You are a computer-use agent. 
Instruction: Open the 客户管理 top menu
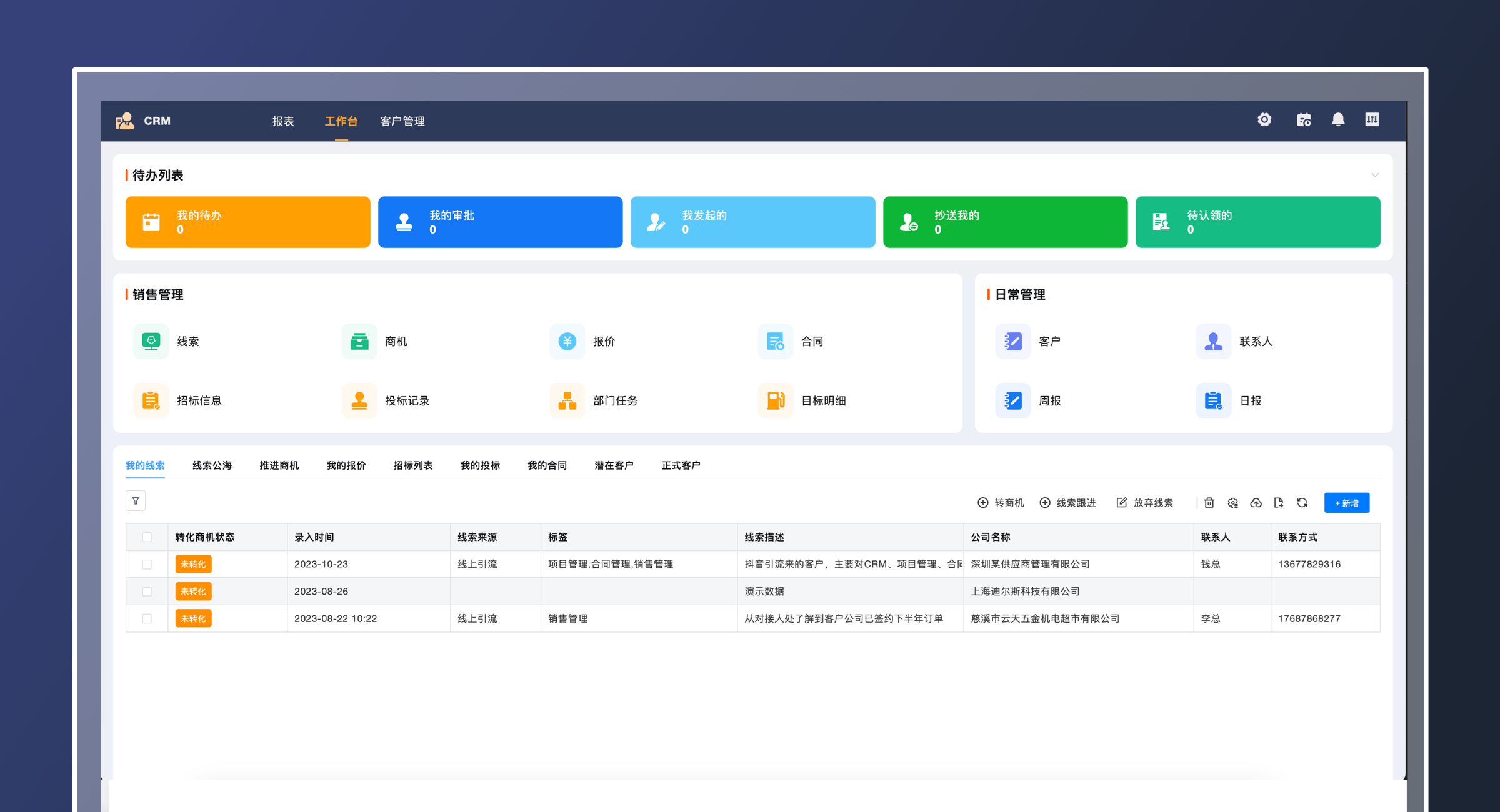click(402, 121)
